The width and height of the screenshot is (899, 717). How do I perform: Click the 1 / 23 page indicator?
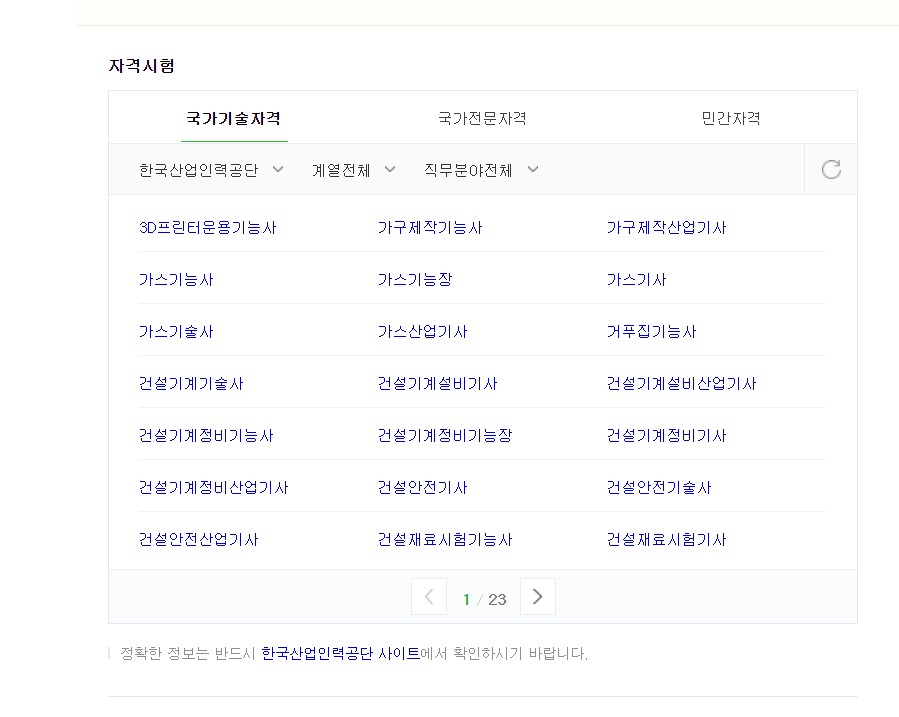coord(484,600)
